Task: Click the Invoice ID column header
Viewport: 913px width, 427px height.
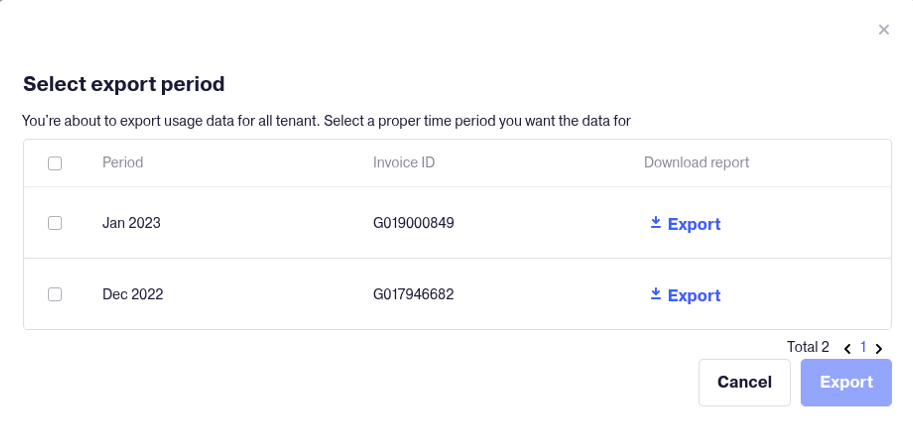Action: coord(404,162)
